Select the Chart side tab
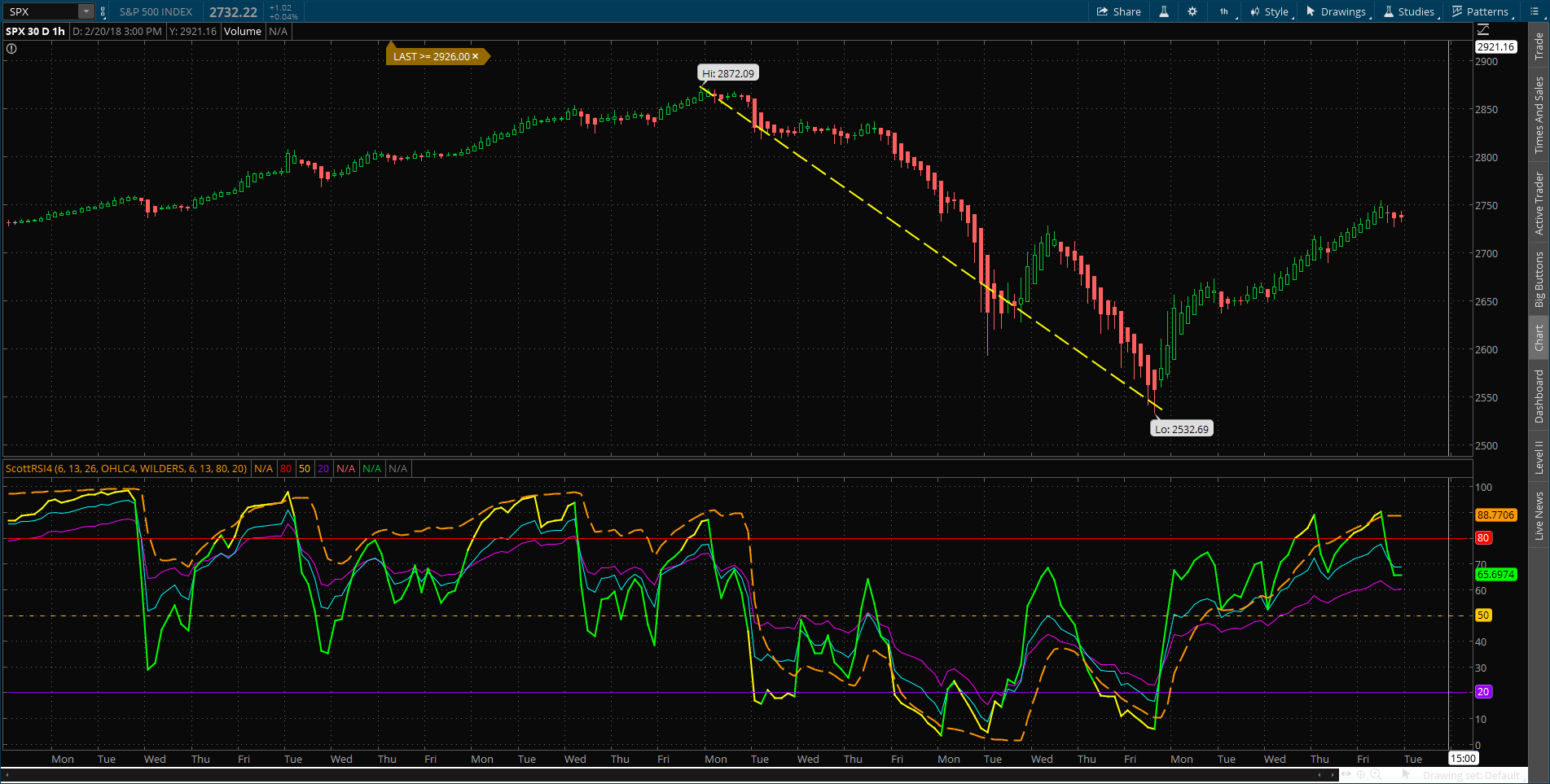Screen dimensions: 1550x784 pos(1539,338)
